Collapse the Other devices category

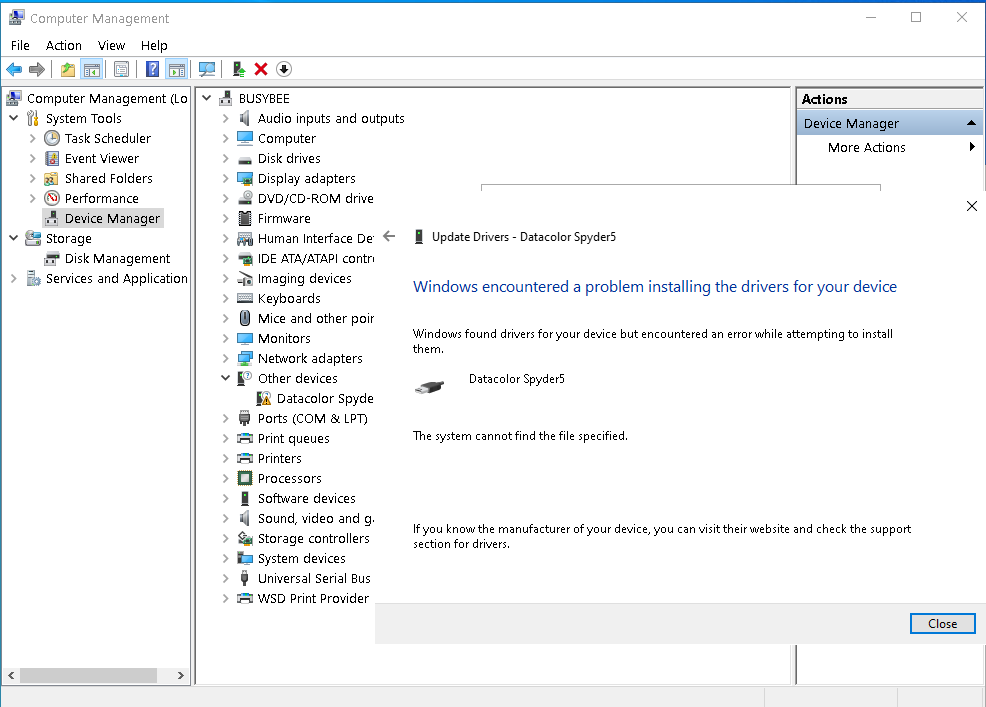pyautogui.click(x=225, y=378)
